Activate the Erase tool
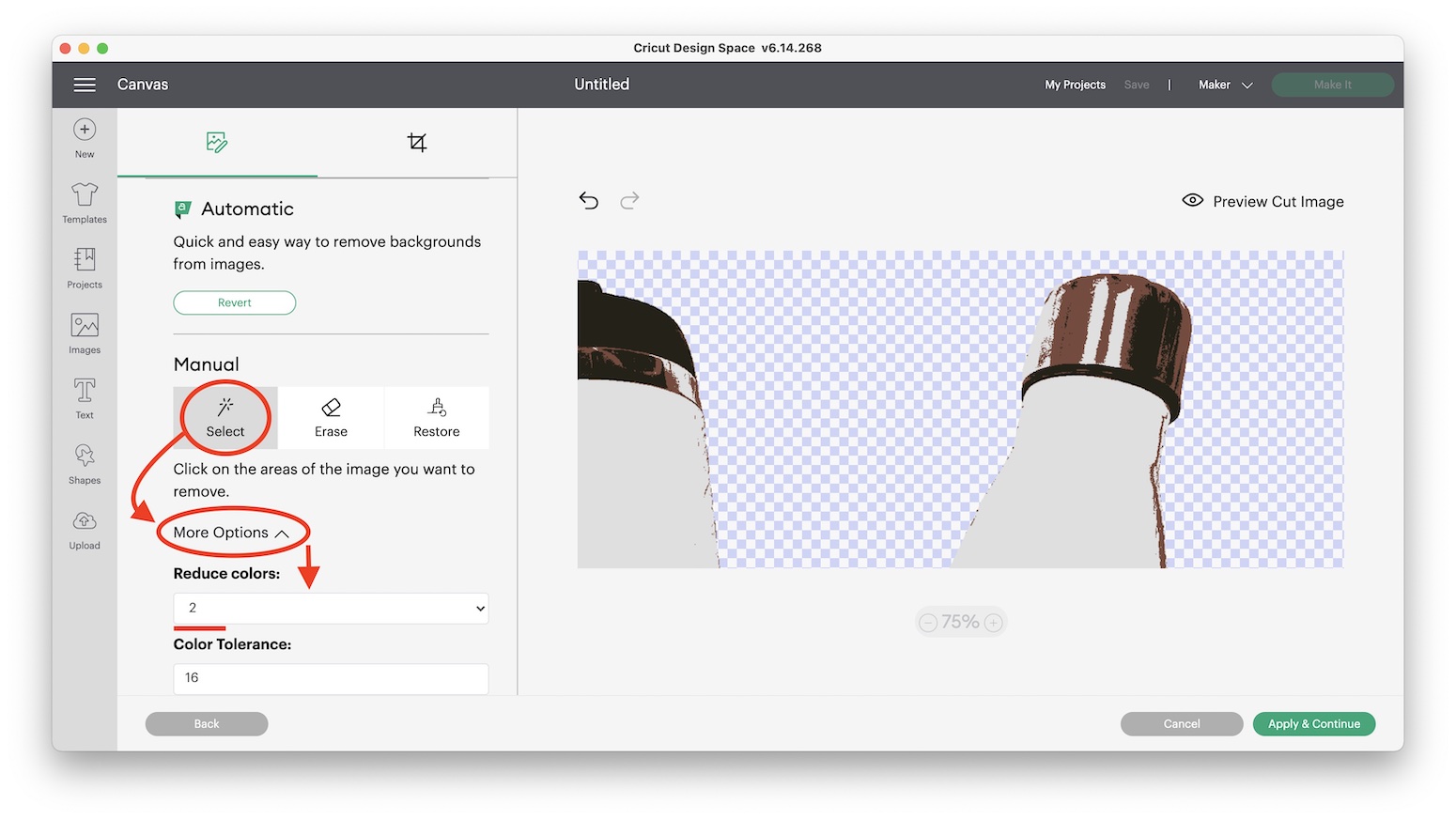 pyautogui.click(x=330, y=418)
